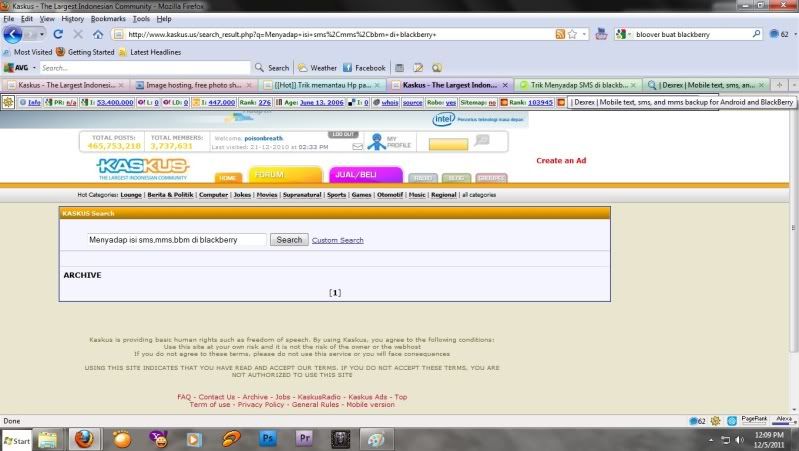Click the volume speaker tray icon
The image size is (799, 451).
point(739,440)
